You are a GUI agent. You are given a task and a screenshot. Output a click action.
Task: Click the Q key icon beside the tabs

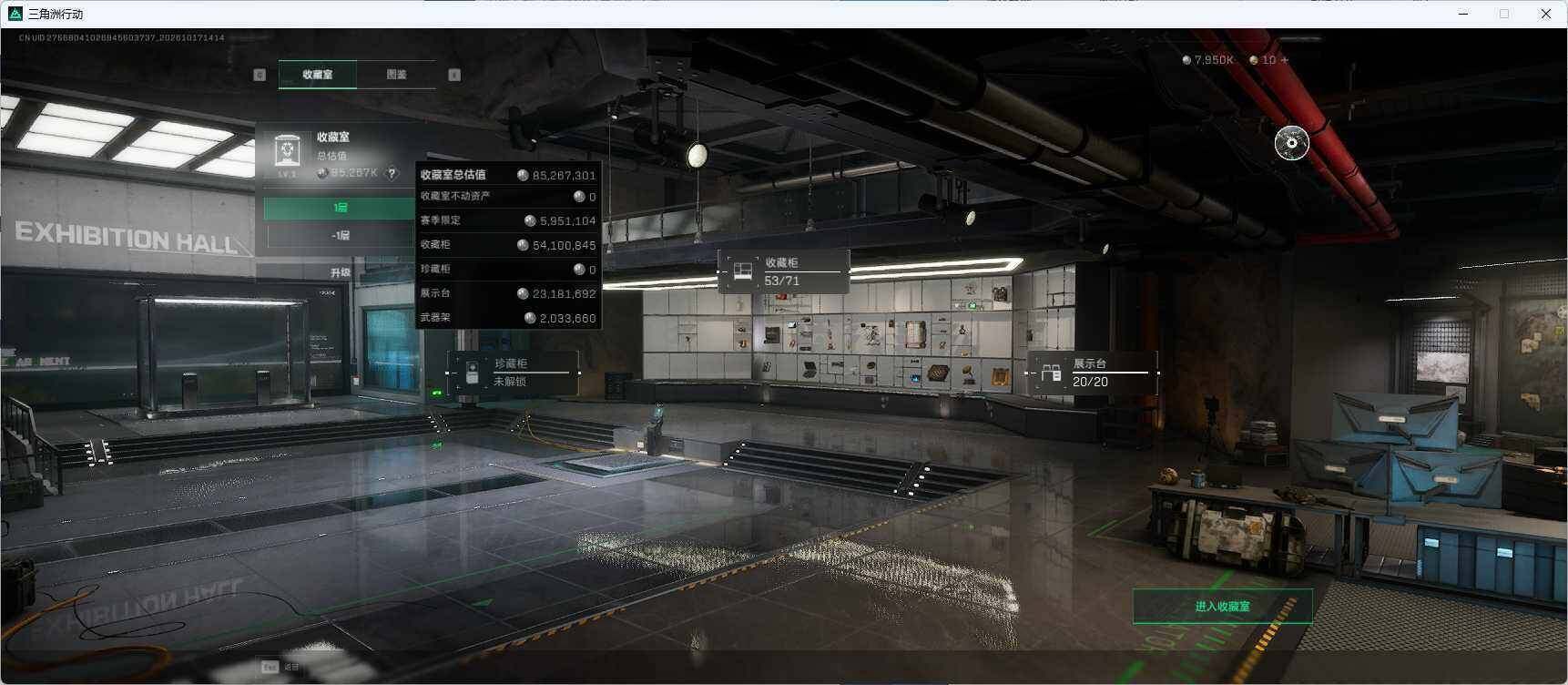260,75
